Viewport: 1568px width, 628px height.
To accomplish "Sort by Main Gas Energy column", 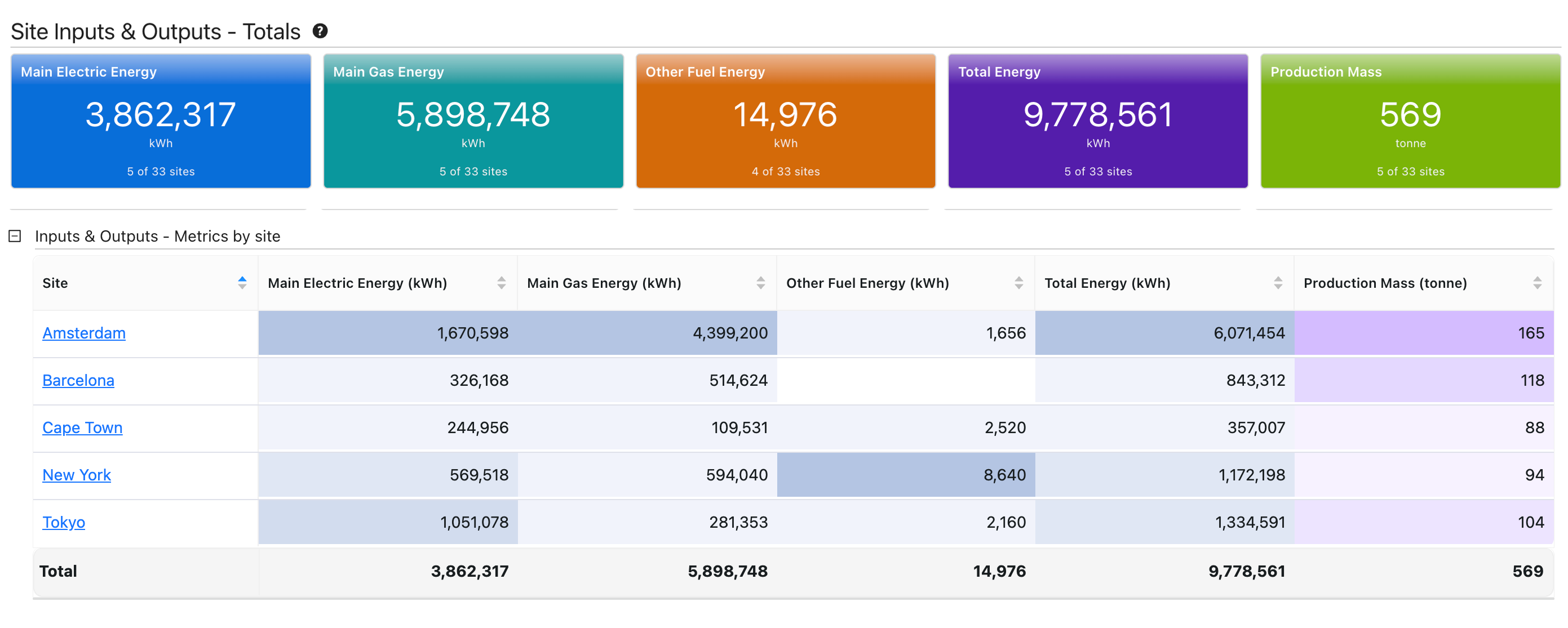I will tap(760, 283).
